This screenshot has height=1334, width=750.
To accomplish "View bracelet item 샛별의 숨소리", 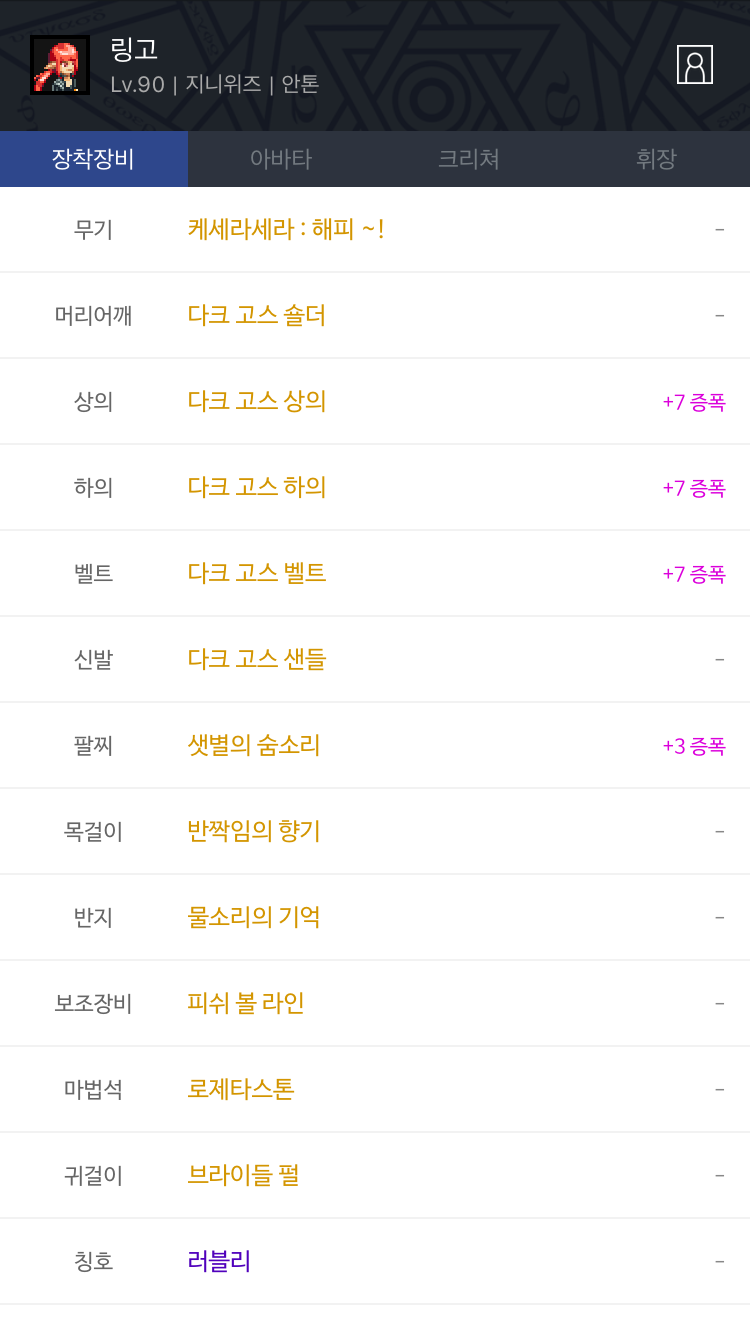I will point(254,745).
